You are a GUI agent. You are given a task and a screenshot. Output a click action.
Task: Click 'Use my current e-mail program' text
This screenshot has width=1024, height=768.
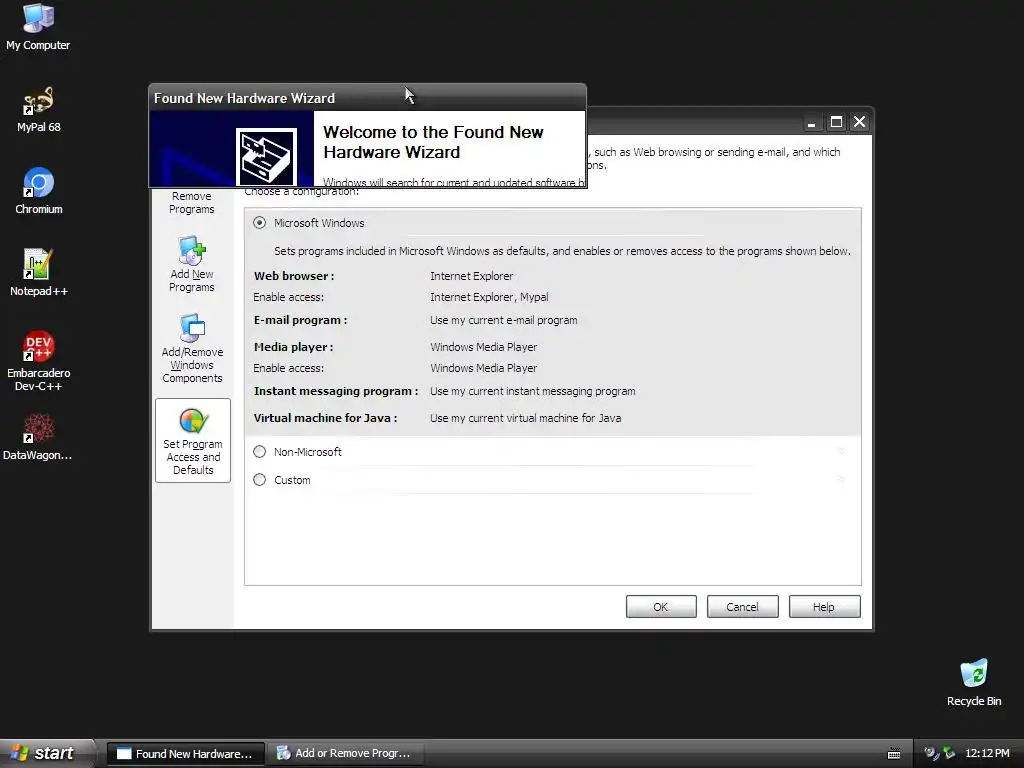tap(504, 320)
